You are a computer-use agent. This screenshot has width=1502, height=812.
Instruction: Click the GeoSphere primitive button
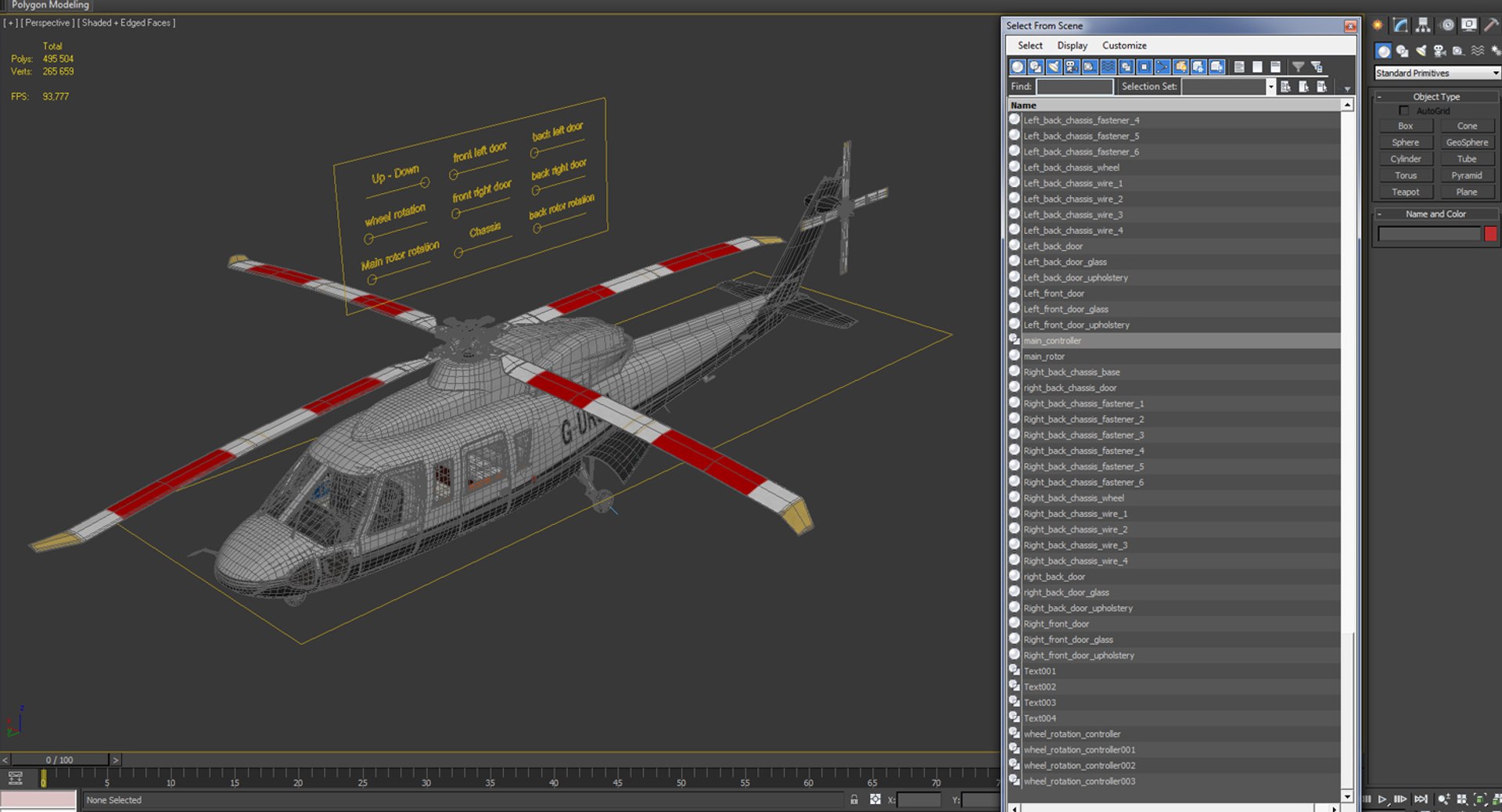pyautogui.click(x=1467, y=143)
